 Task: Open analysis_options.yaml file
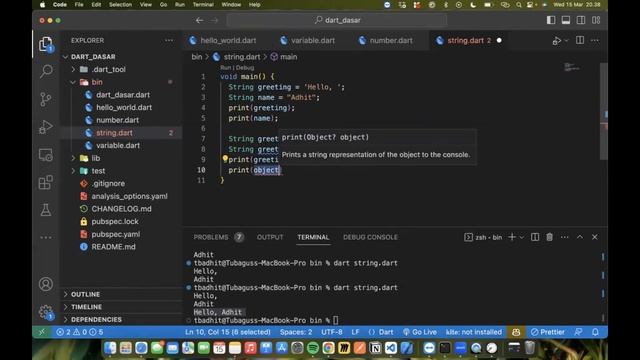pos(129,196)
